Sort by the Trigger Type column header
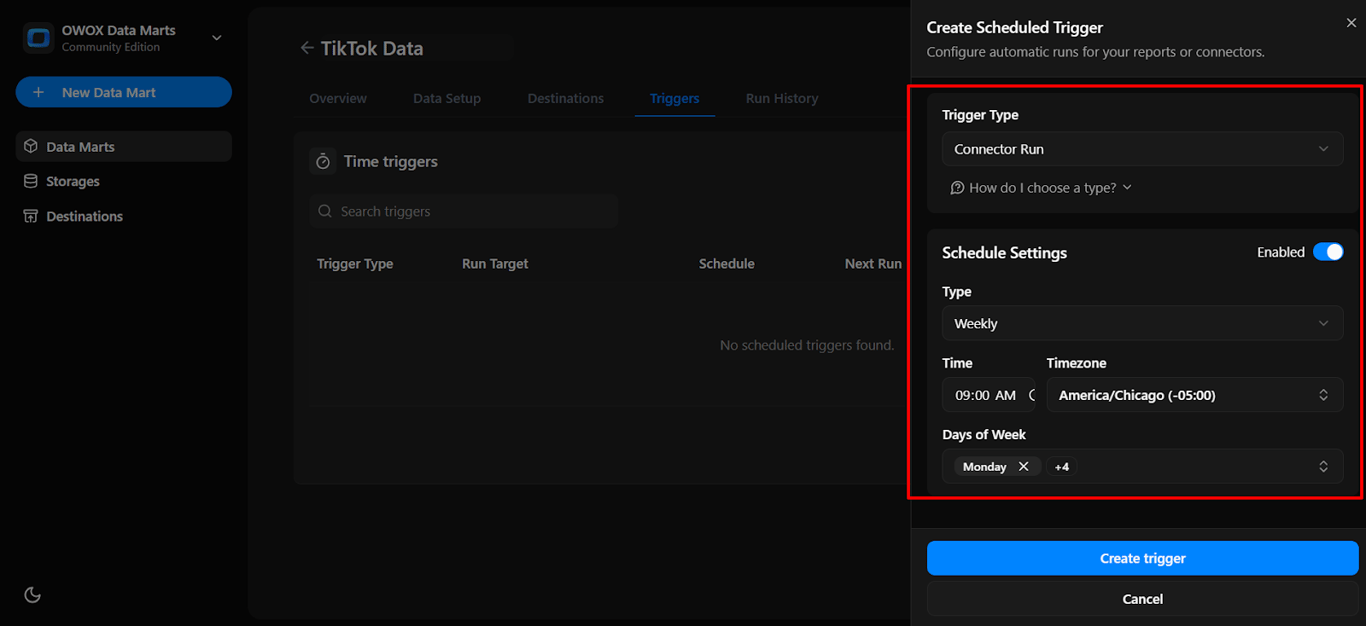 click(355, 264)
